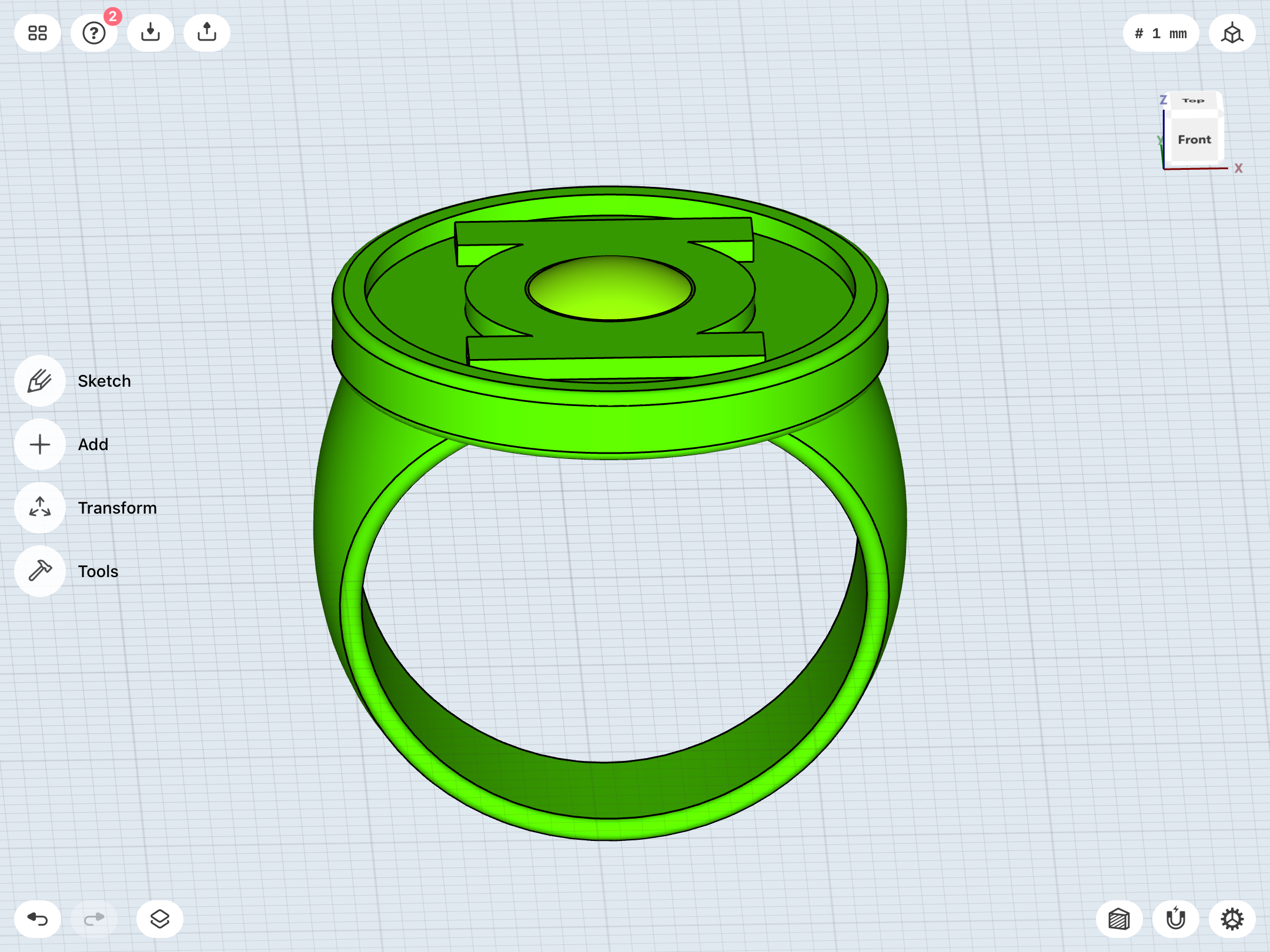1270x952 pixels.
Task: Open the Tools hammer icon
Action: point(40,571)
